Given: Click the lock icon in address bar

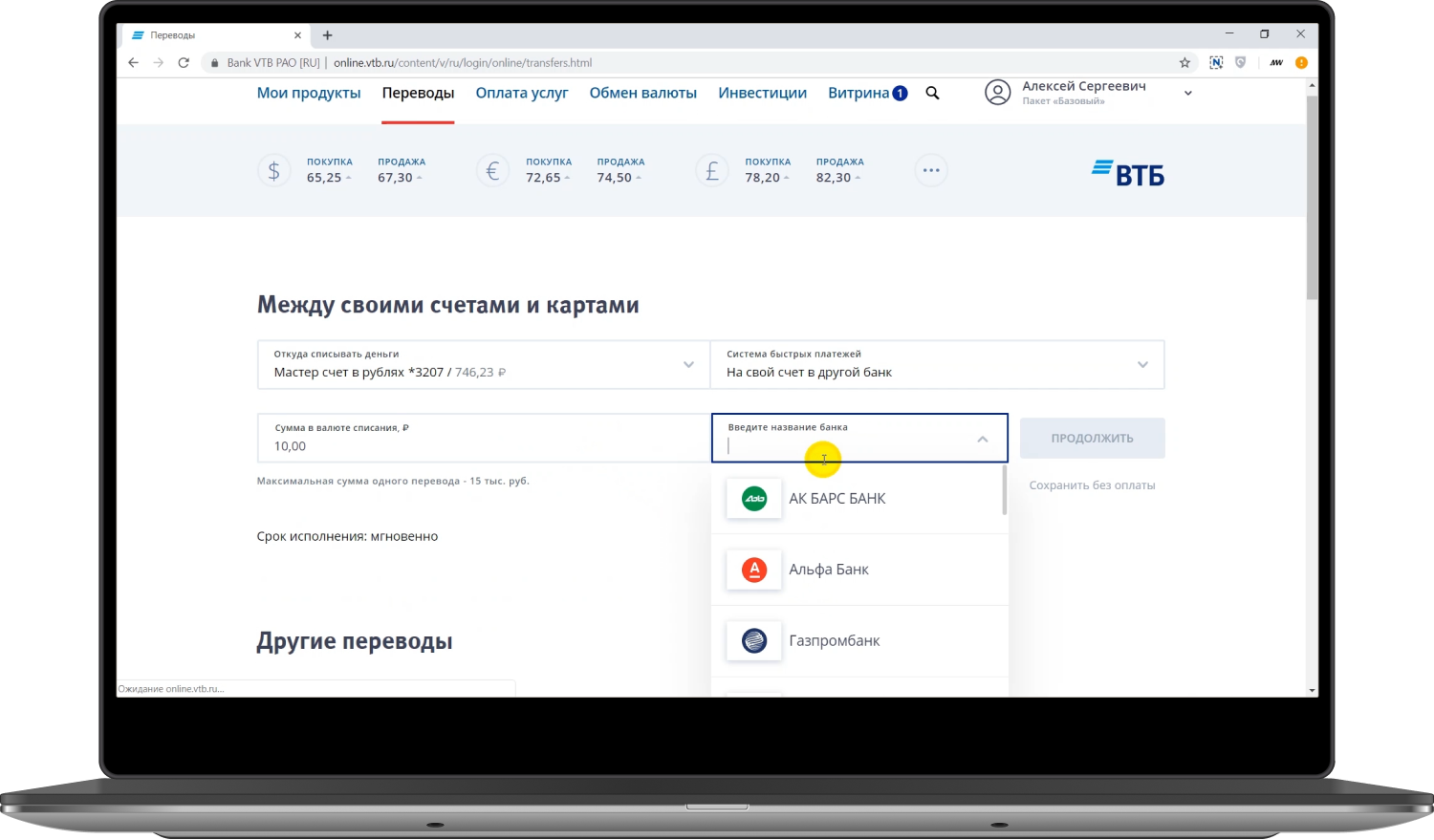Looking at the screenshot, I should 214,63.
